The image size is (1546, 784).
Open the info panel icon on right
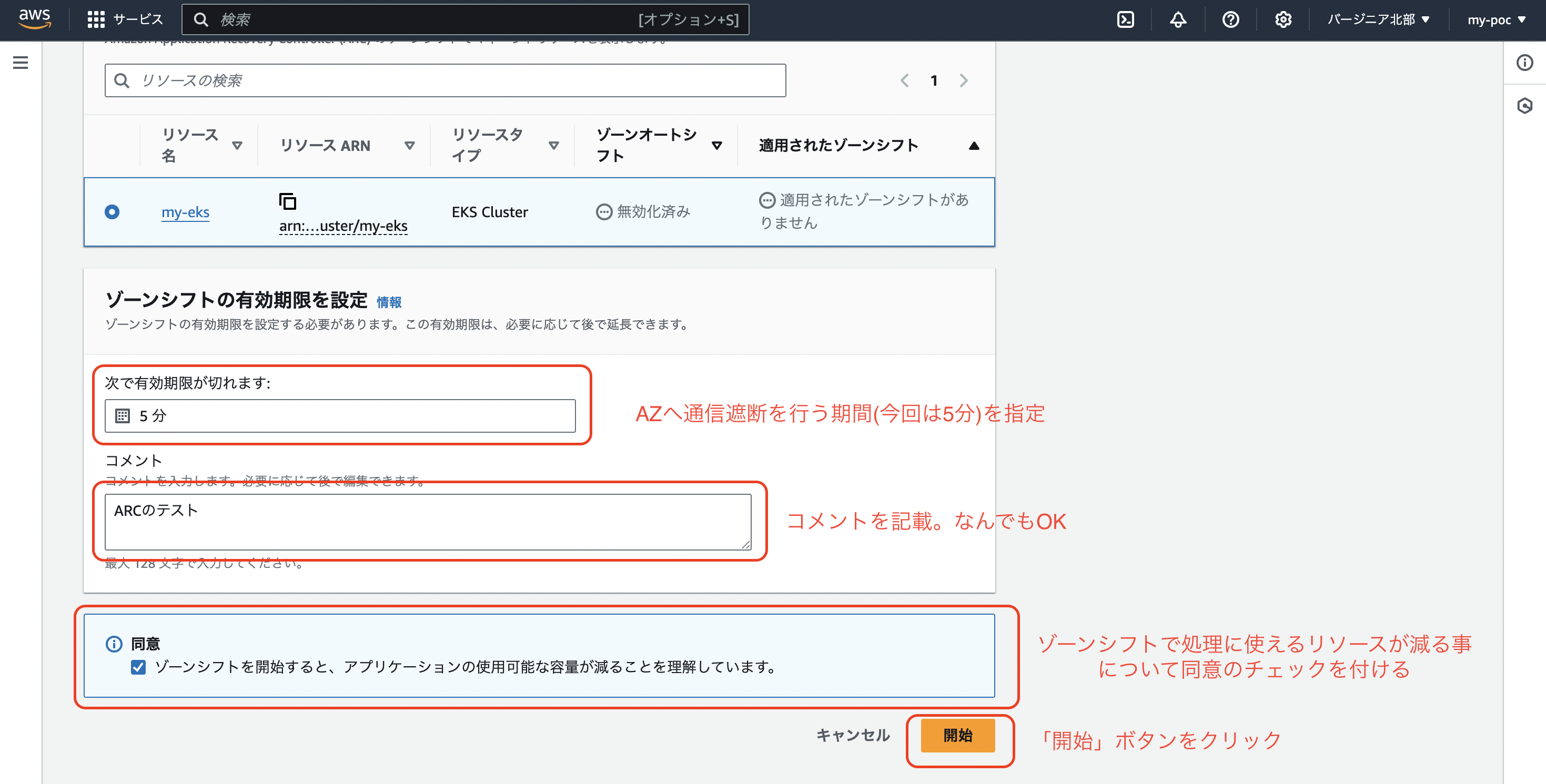1524,63
